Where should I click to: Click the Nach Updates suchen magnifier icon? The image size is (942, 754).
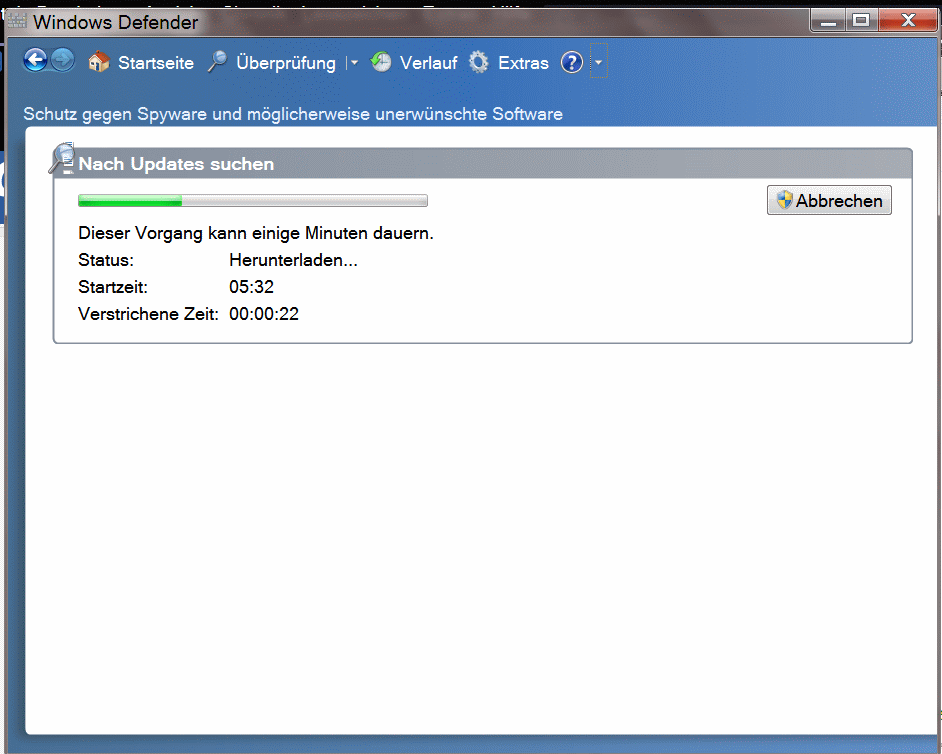[62, 159]
